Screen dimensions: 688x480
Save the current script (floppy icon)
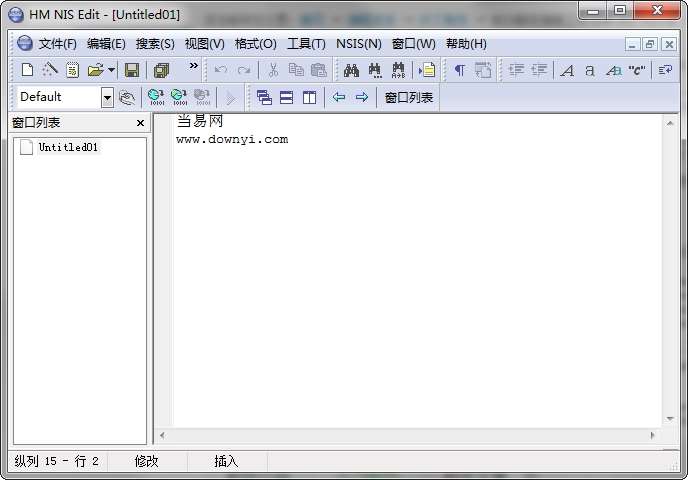[132, 70]
